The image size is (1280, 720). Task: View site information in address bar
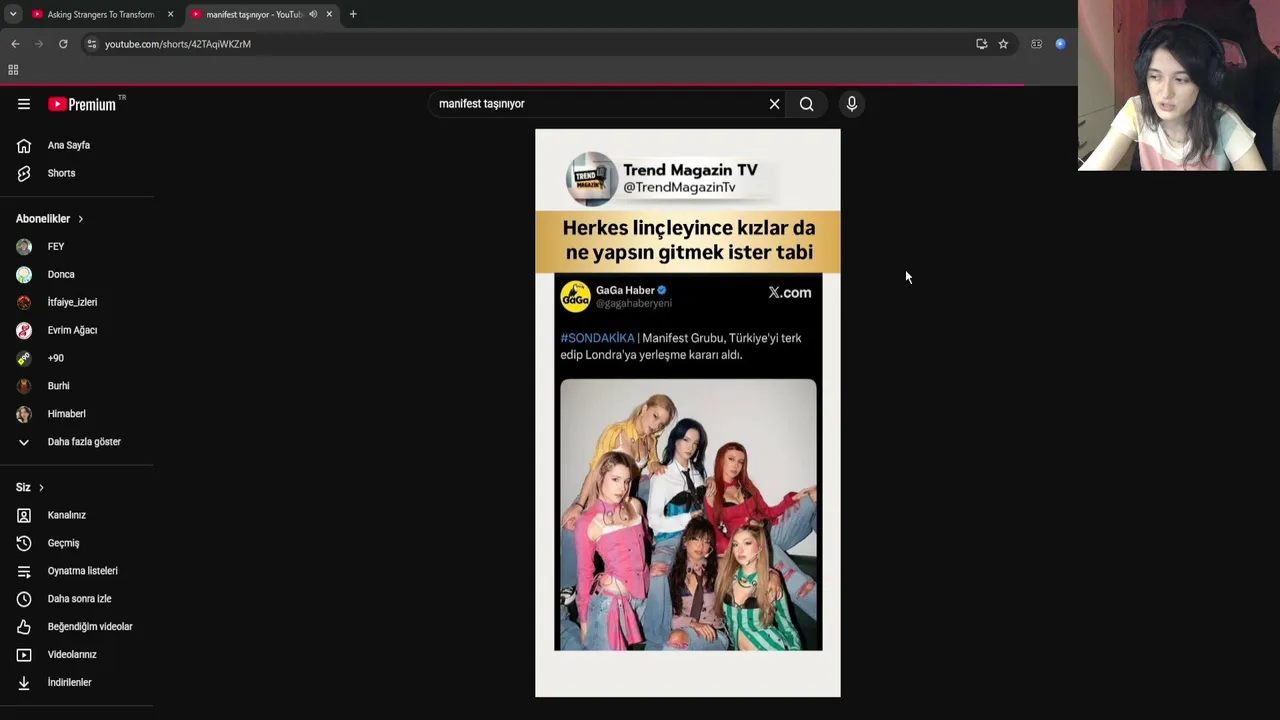[x=91, y=44]
